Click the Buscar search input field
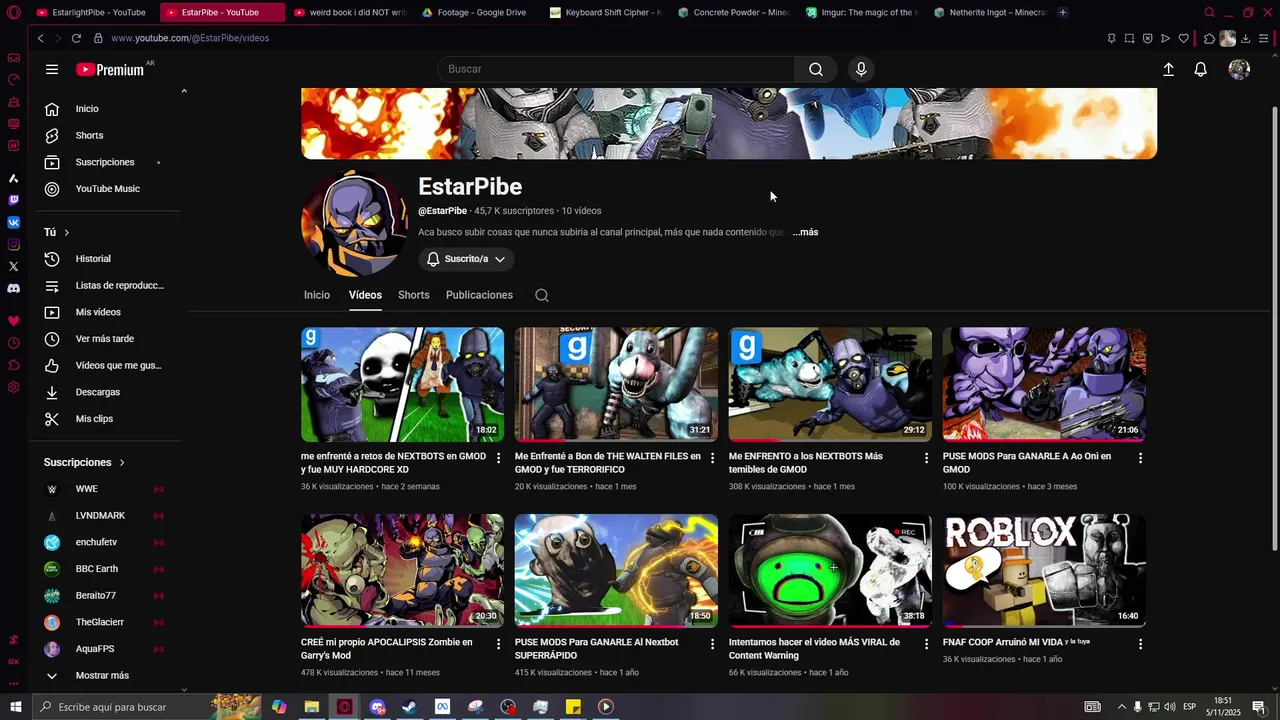This screenshot has width=1280, height=720. tap(616, 69)
